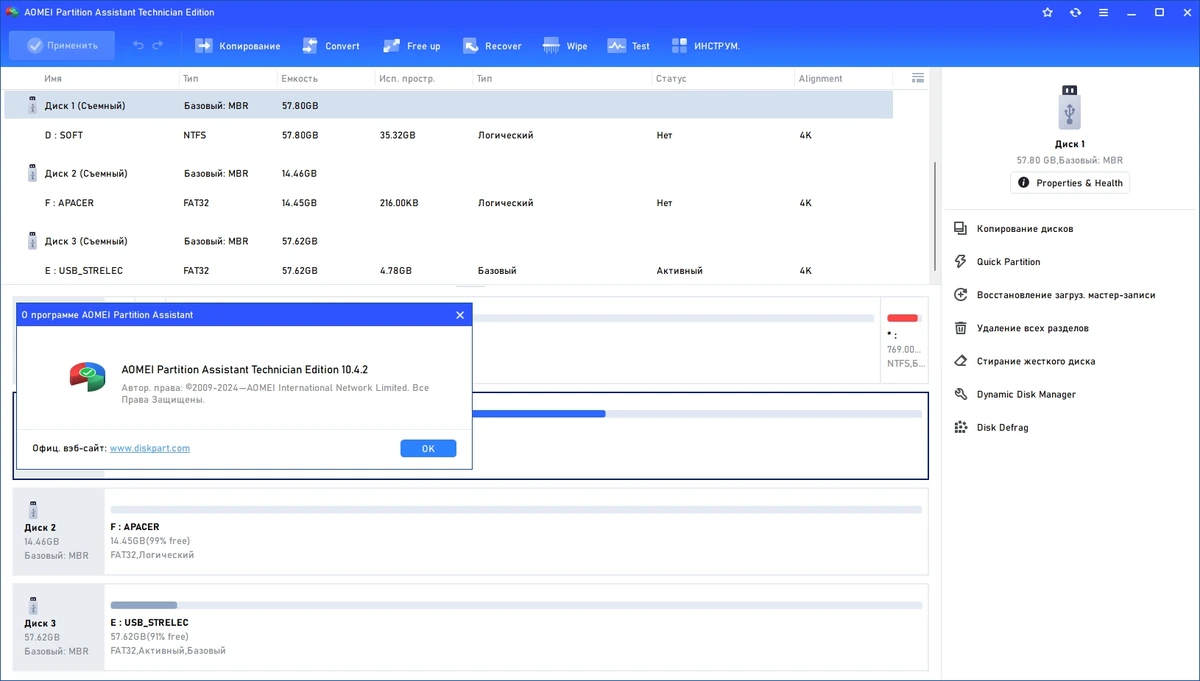Select the Диск 3 (Съемный) row

coord(448,241)
